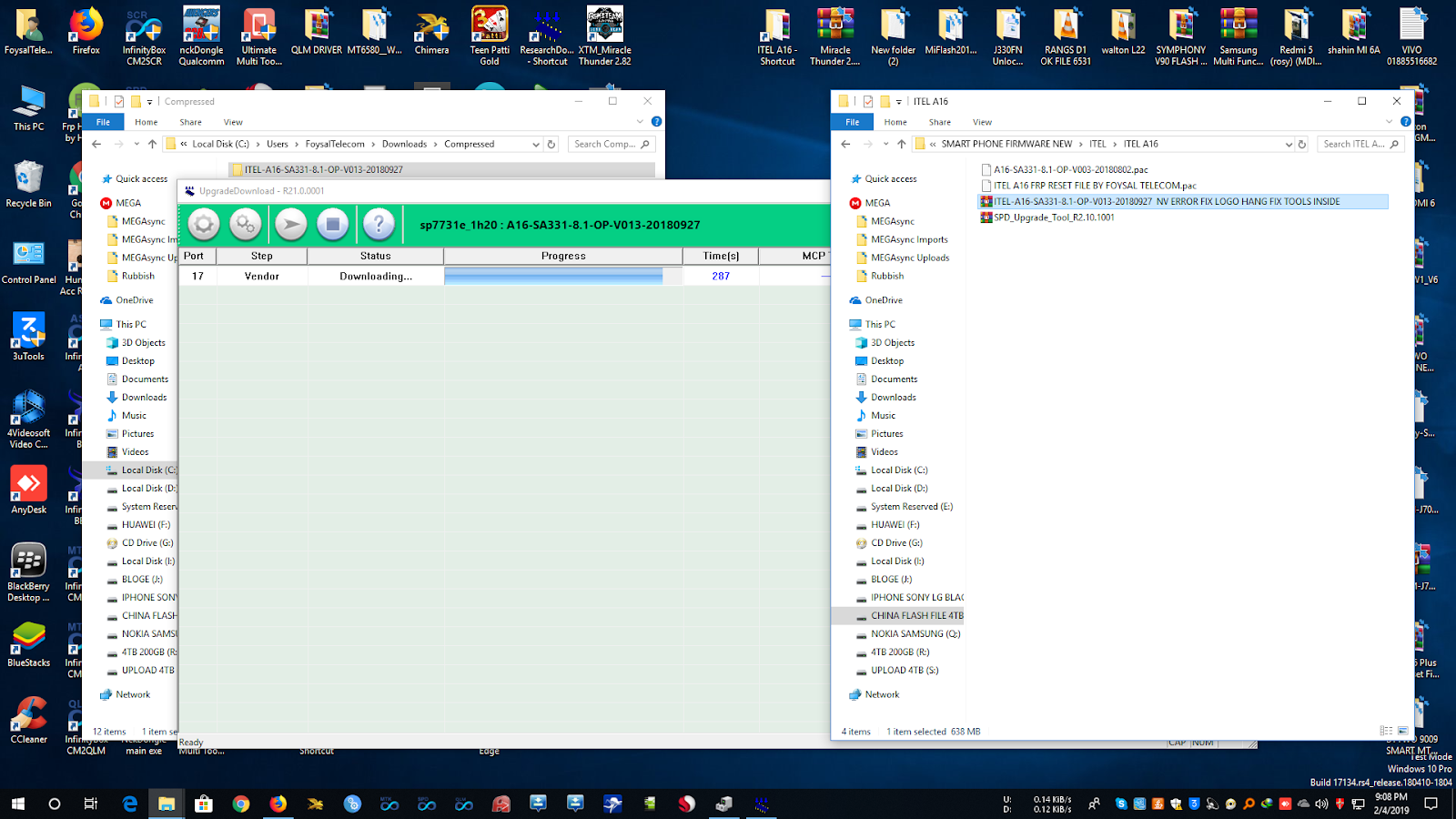Open address bar history dropdown in ITEL A16
The width and height of the screenshot is (1456, 819).
click(1288, 144)
